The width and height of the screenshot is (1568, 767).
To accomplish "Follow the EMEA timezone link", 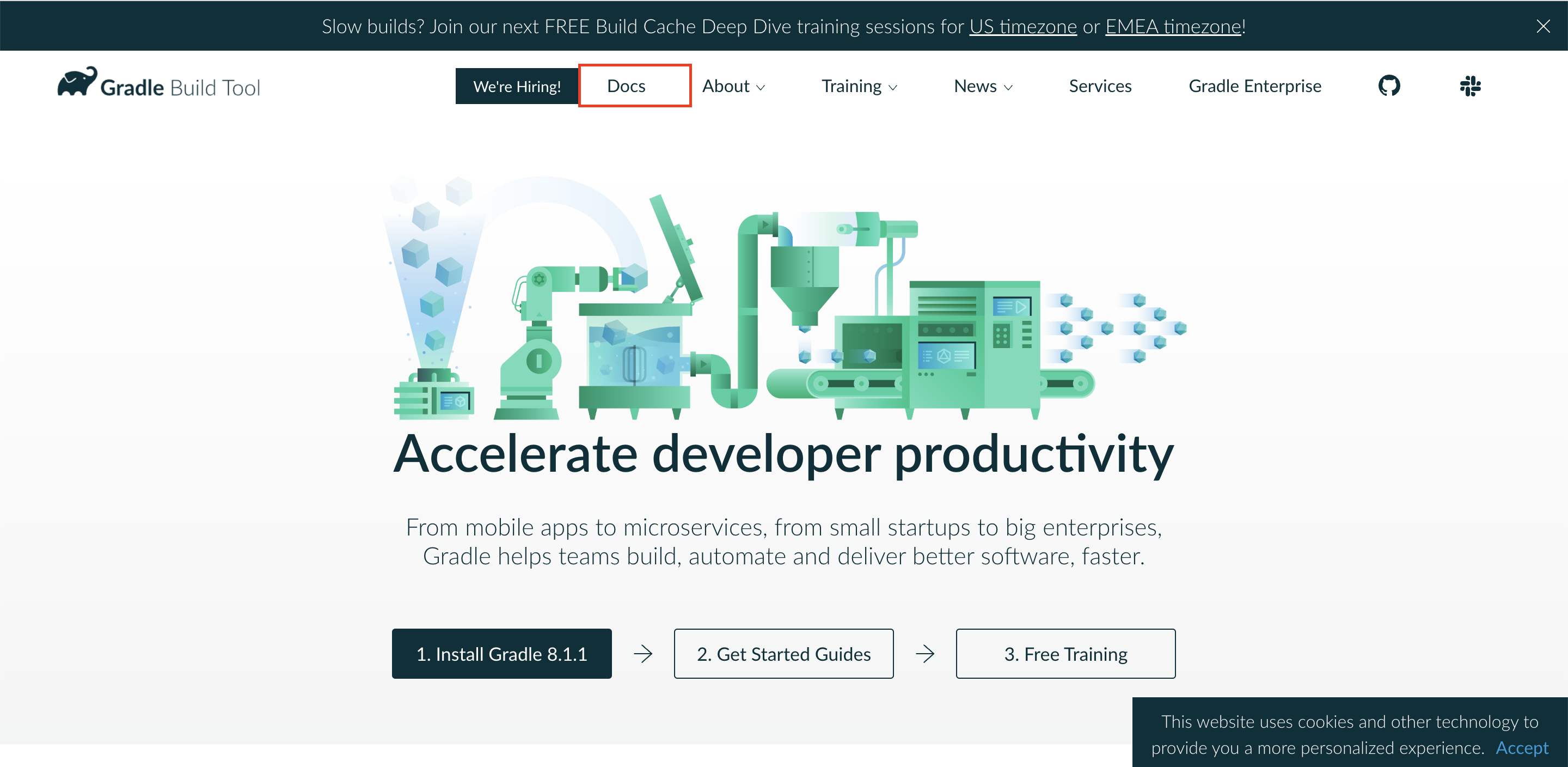I will point(1173,27).
